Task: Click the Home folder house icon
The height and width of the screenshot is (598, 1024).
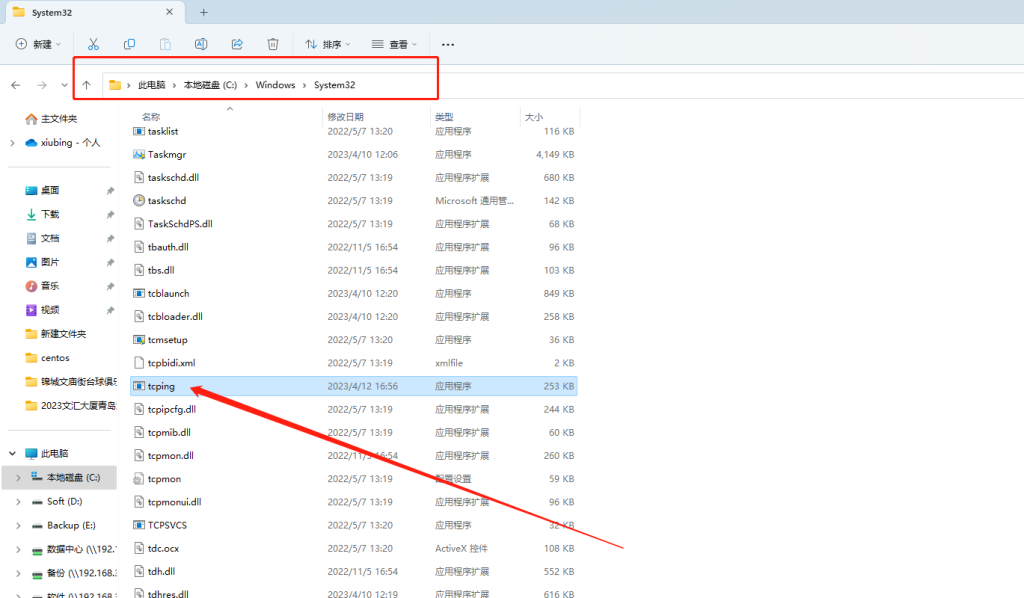Action: click(x=31, y=119)
